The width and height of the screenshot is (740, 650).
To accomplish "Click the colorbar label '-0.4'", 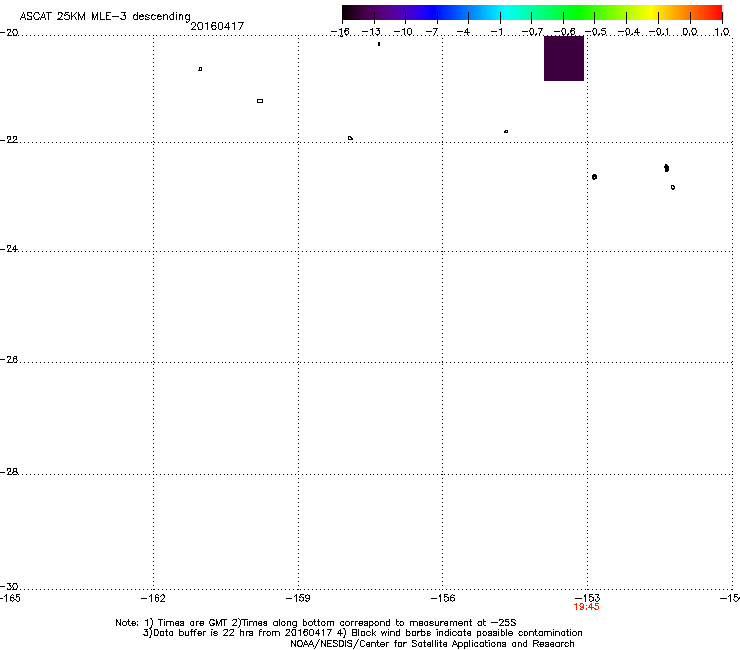I will coord(629,32).
